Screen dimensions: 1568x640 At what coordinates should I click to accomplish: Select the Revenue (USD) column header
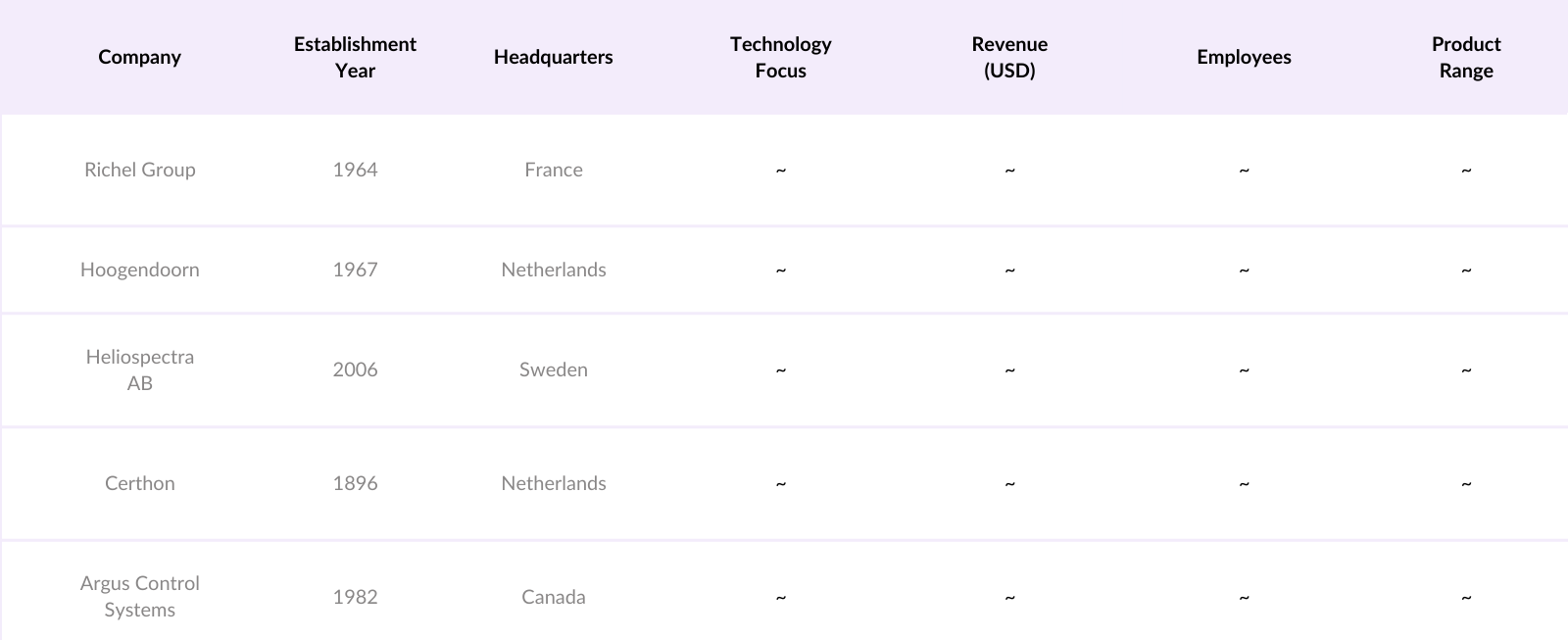click(1009, 57)
